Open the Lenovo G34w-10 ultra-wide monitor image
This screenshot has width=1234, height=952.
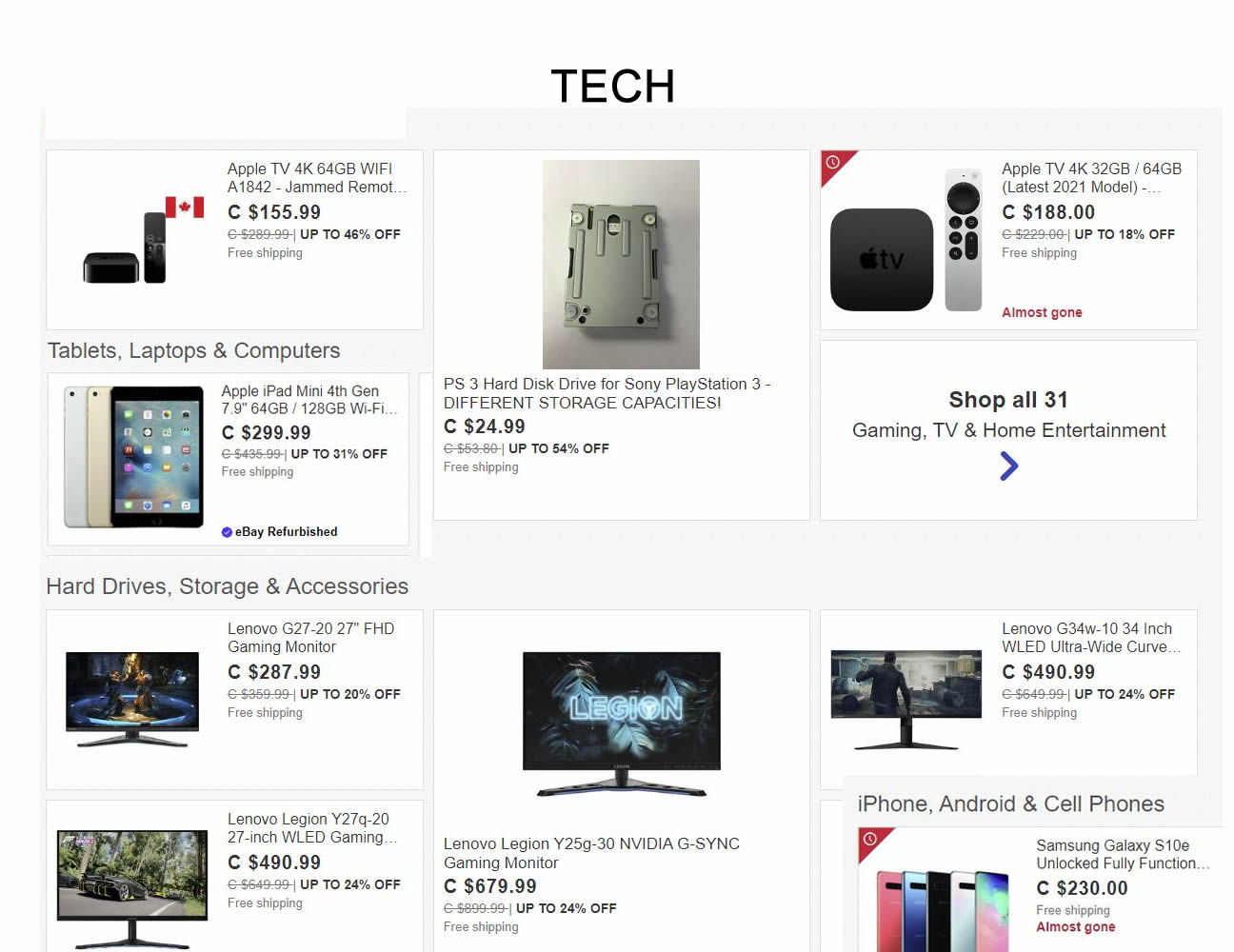coord(906,700)
